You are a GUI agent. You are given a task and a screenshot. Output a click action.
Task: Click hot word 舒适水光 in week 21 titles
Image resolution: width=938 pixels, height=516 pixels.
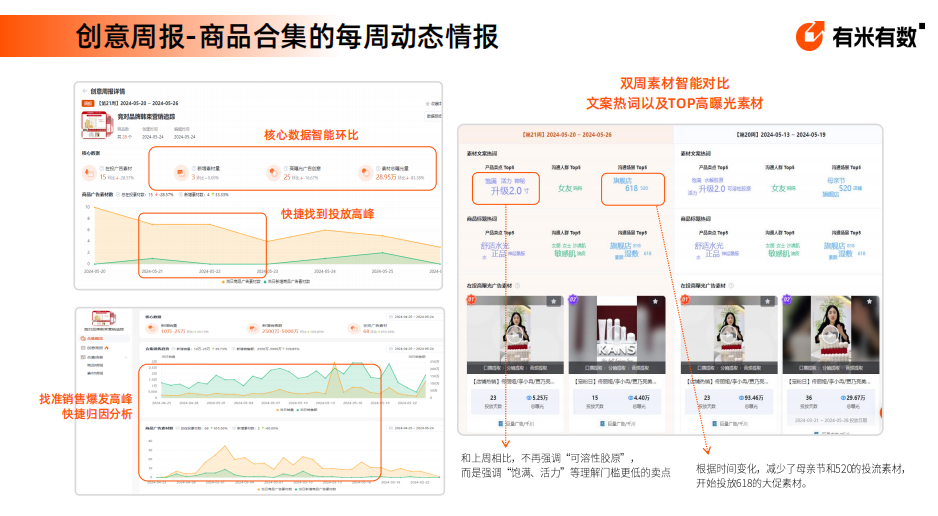pyautogui.click(x=495, y=246)
